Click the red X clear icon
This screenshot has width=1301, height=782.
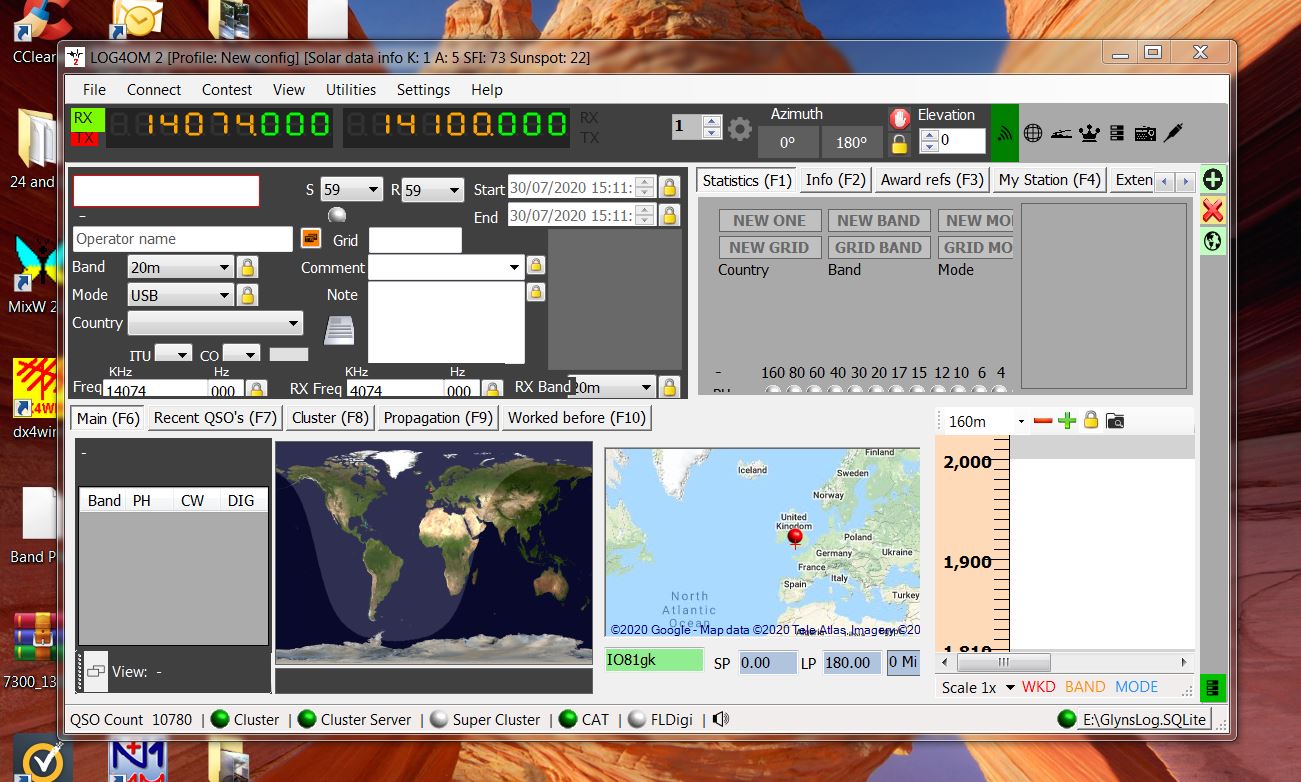1213,210
